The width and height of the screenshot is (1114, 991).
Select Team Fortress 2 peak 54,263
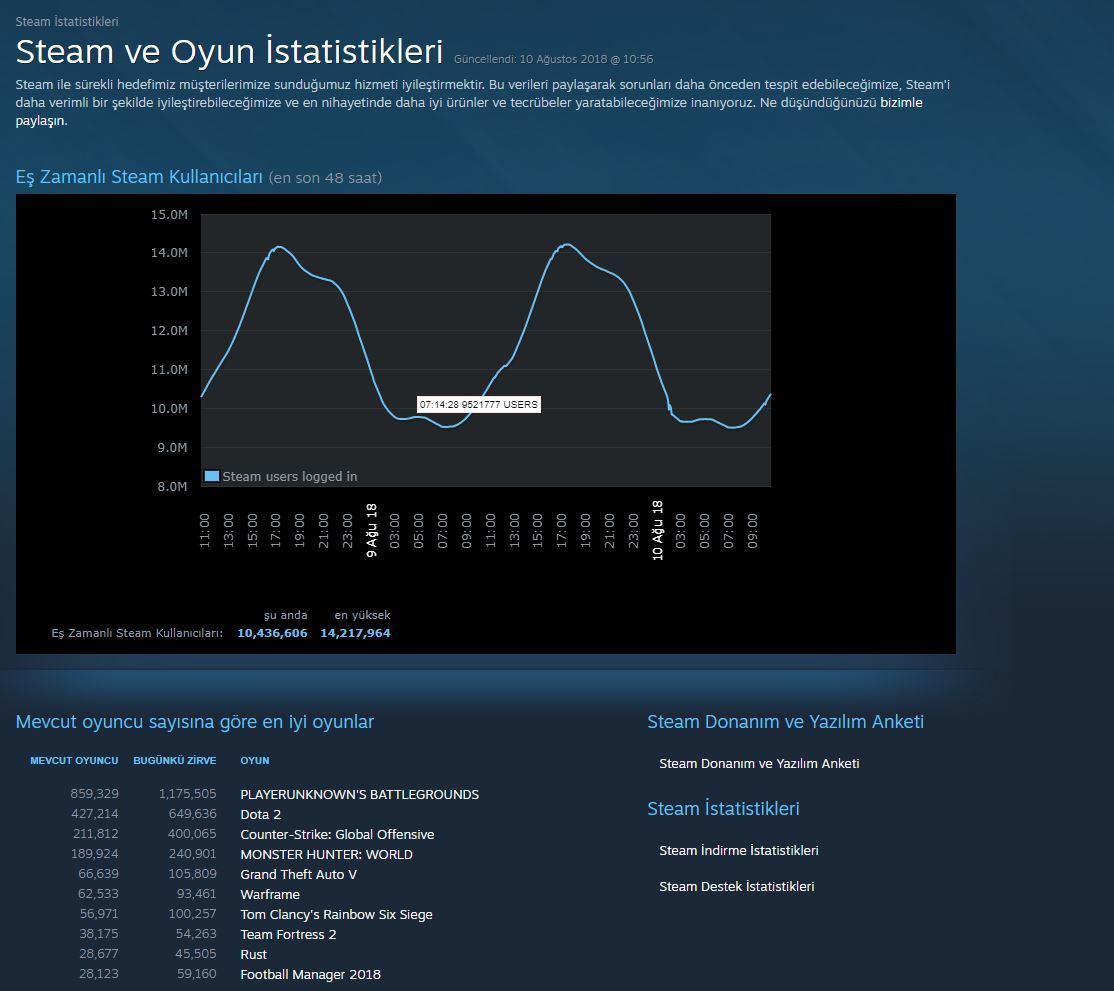pyautogui.click(x=196, y=933)
